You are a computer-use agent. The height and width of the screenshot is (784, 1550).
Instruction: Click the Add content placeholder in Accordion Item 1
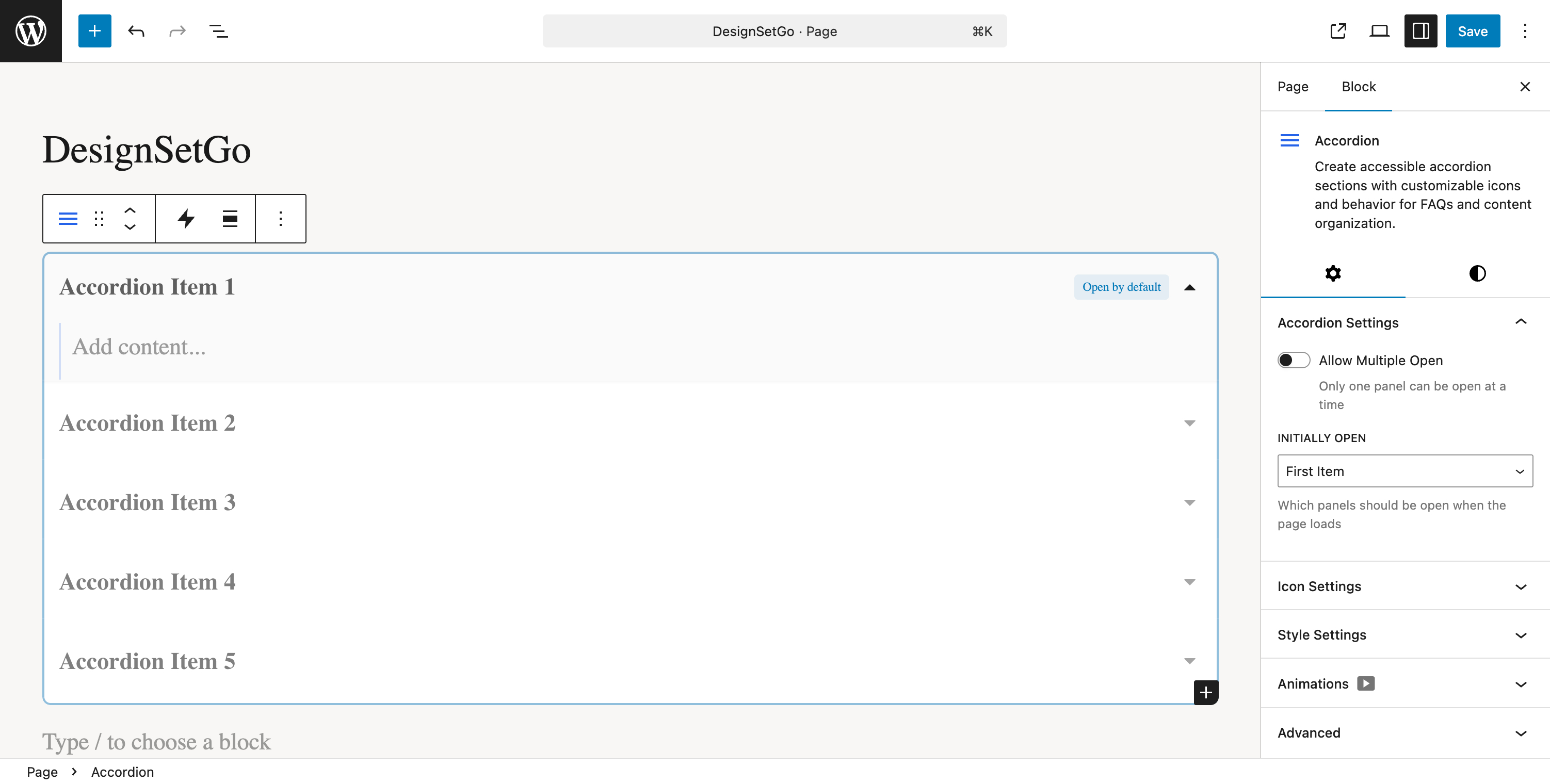[x=139, y=347]
